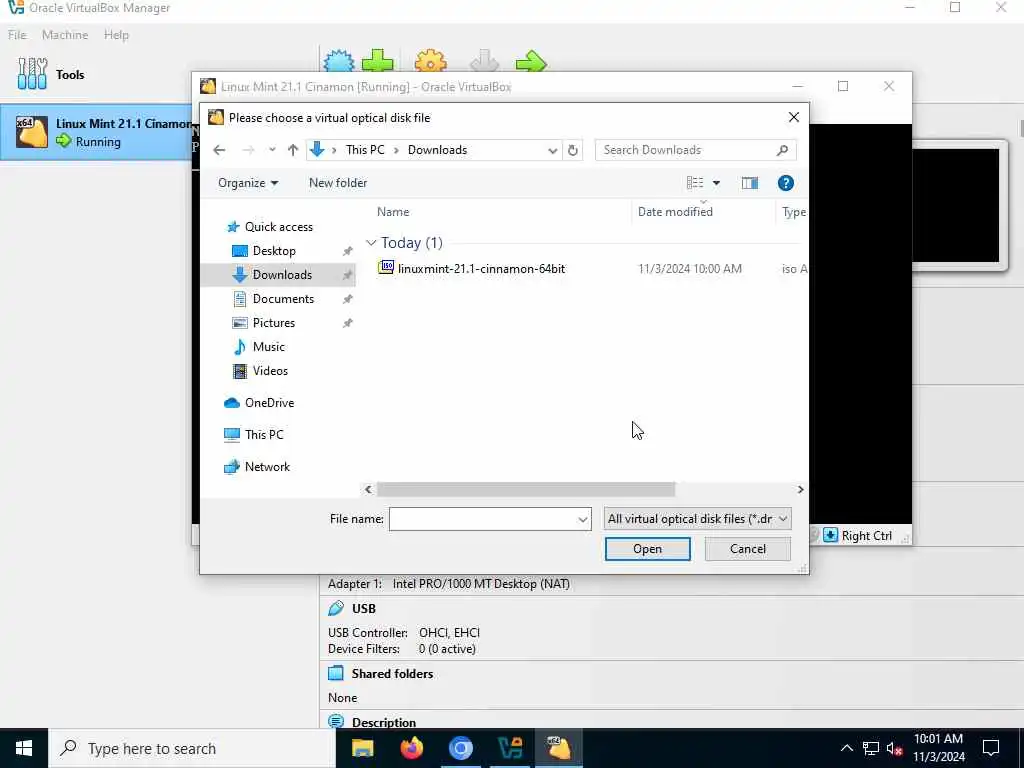Click the USB section heading in details
The height and width of the screenshot is (768, 1024).
tap(363, 609)
